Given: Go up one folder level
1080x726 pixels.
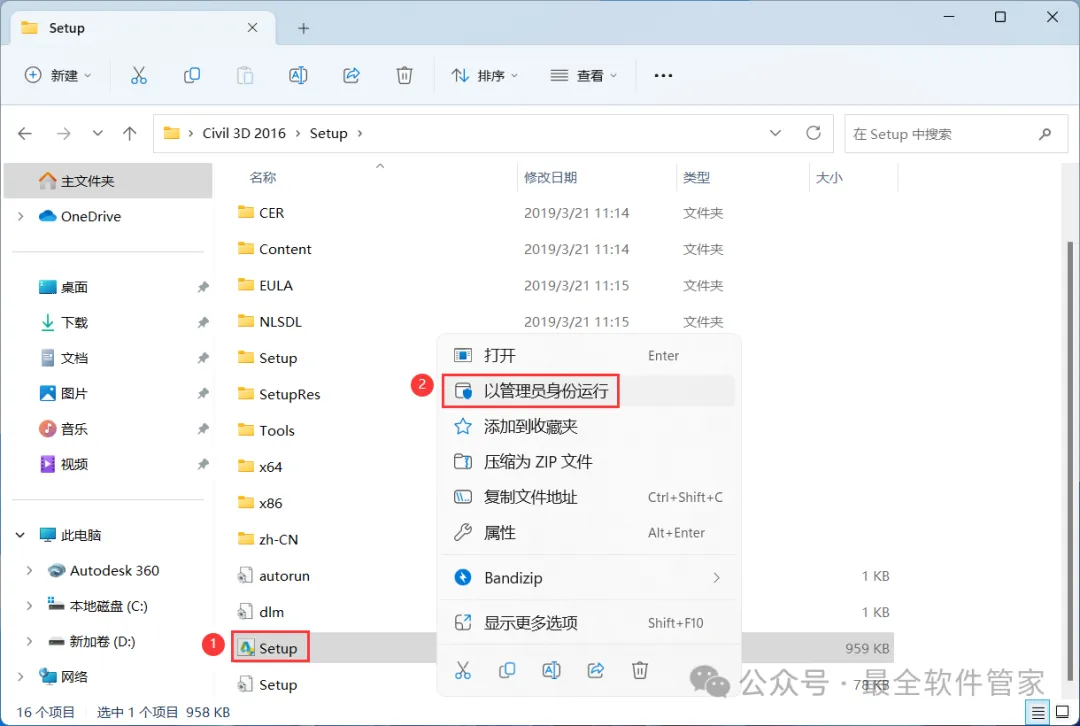Looking at the screenshot, I should tap(129, 133).
